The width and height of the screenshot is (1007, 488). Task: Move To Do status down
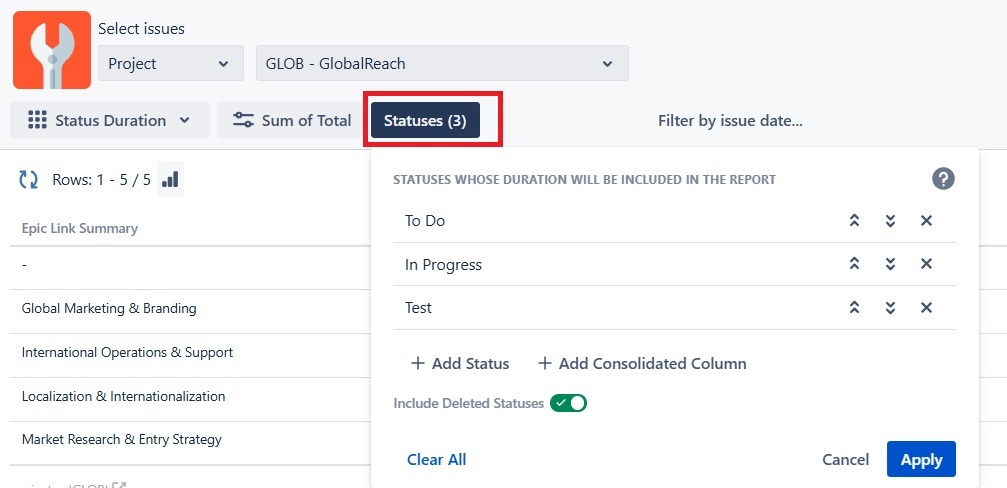[x=890, y=221]
